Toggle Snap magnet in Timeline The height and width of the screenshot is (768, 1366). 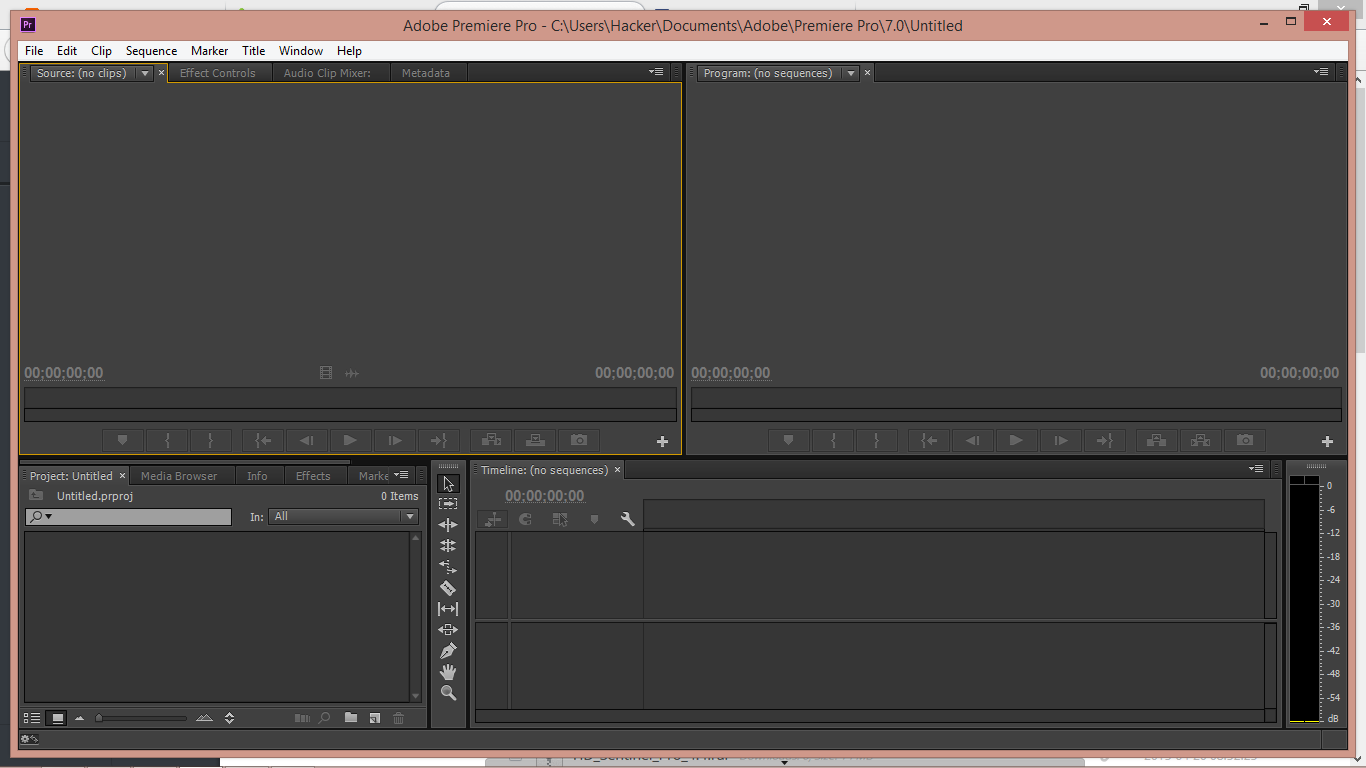point(526,519)
